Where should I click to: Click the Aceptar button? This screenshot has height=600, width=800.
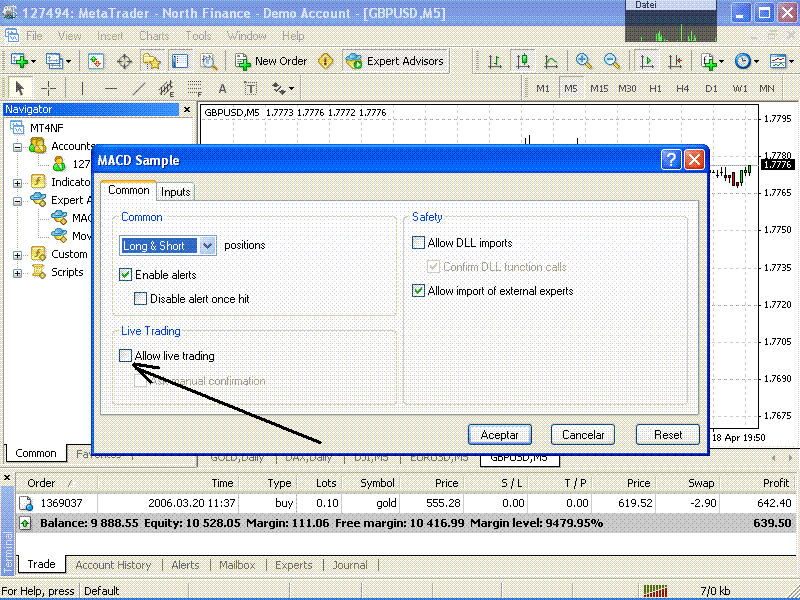click(x=500, y=435)
